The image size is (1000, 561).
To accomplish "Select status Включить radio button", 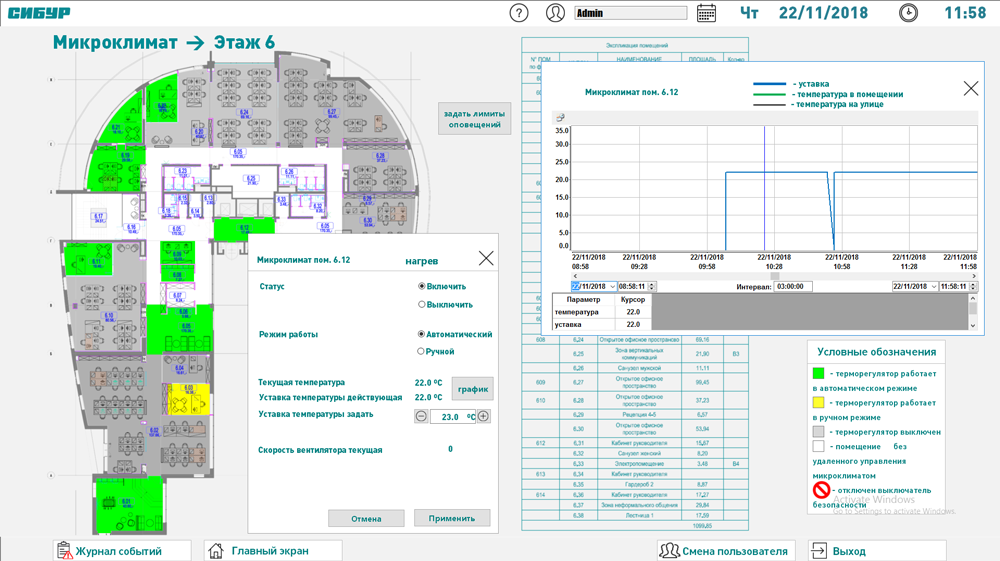I will pyautogui.click(x=422, y=286).
